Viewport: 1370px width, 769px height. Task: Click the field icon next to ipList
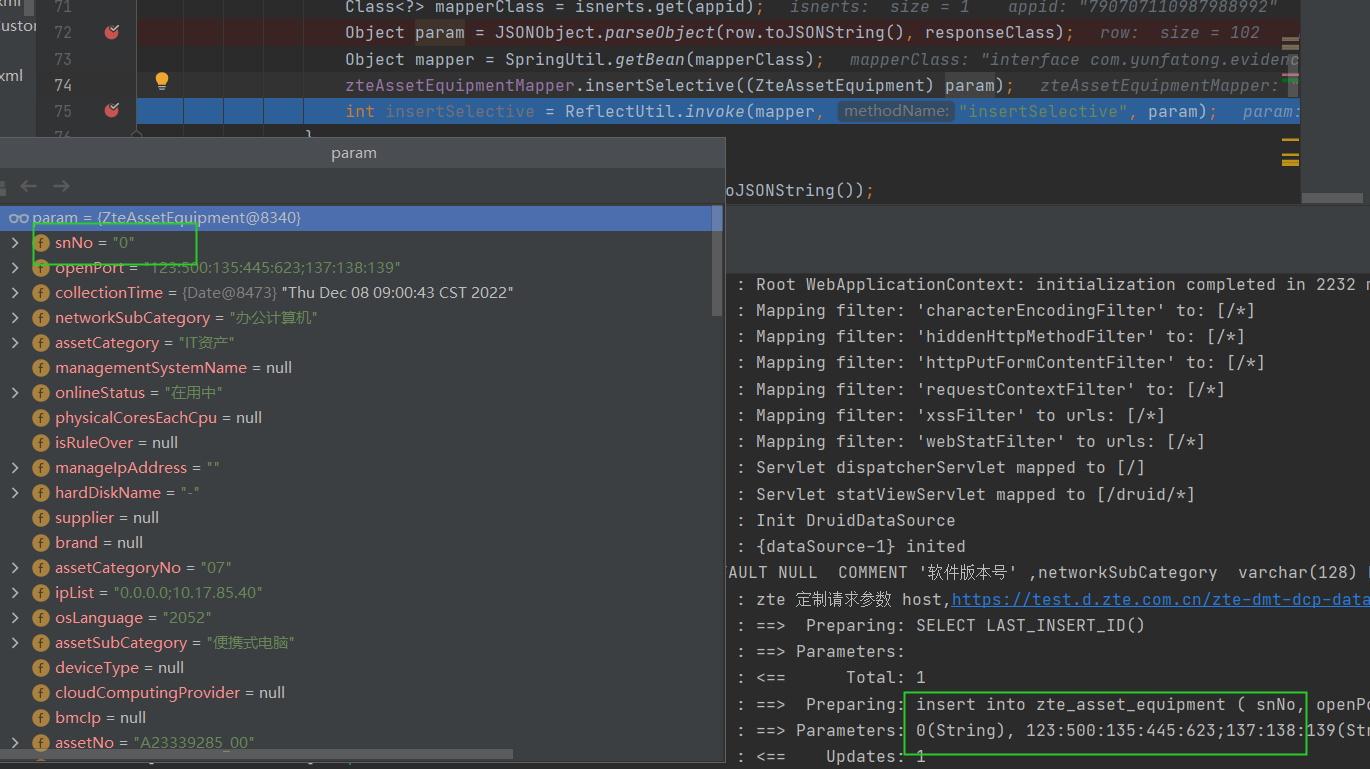pyautogui.click(x=41, y=593)
